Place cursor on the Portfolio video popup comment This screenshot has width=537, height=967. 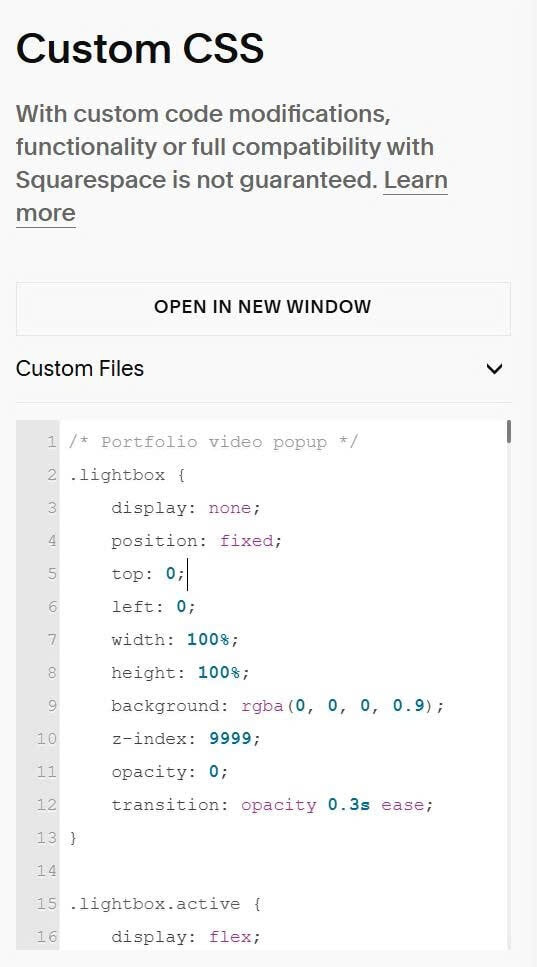click(213, 442)
